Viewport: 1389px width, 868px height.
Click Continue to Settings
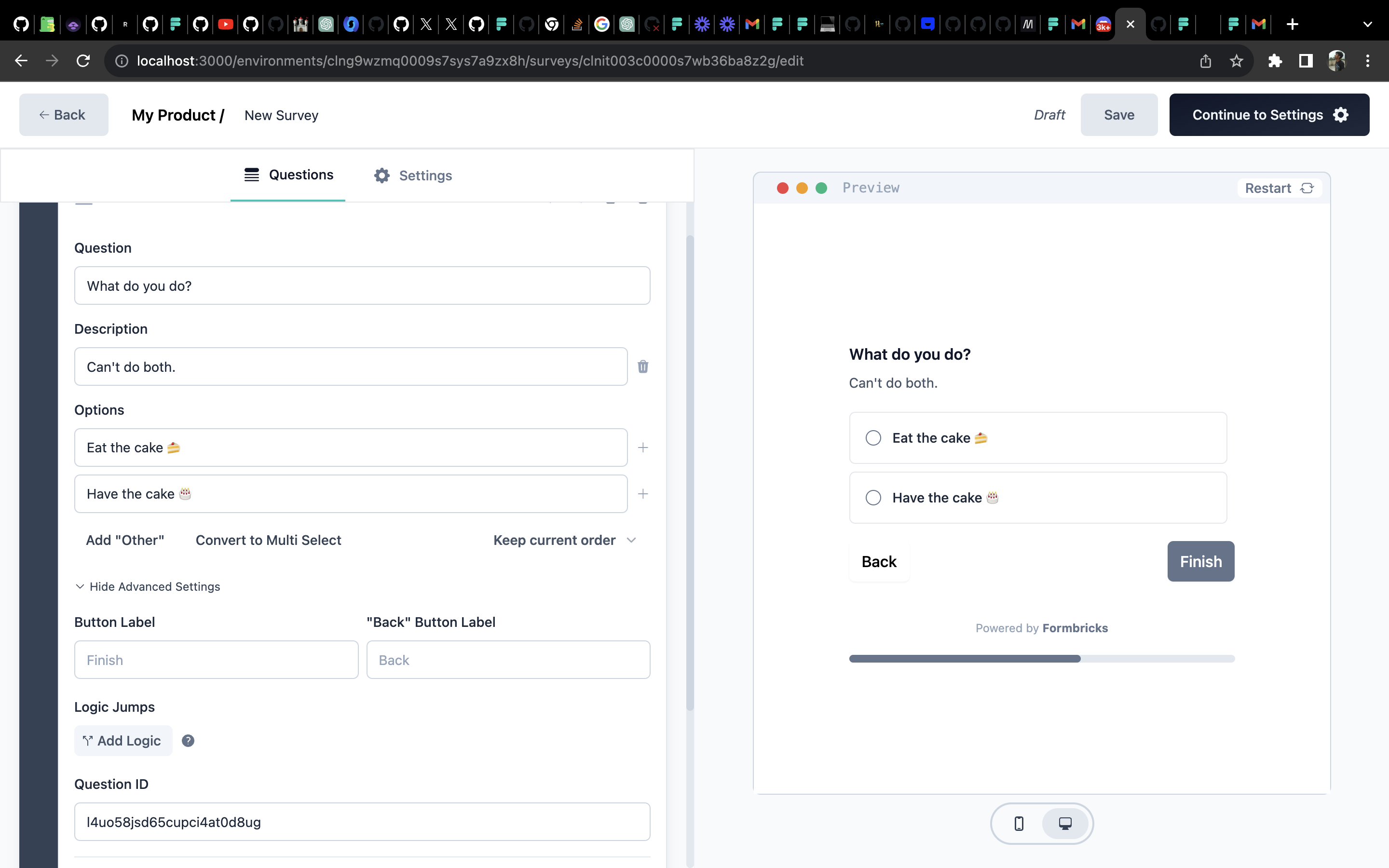pos(1268,114)
